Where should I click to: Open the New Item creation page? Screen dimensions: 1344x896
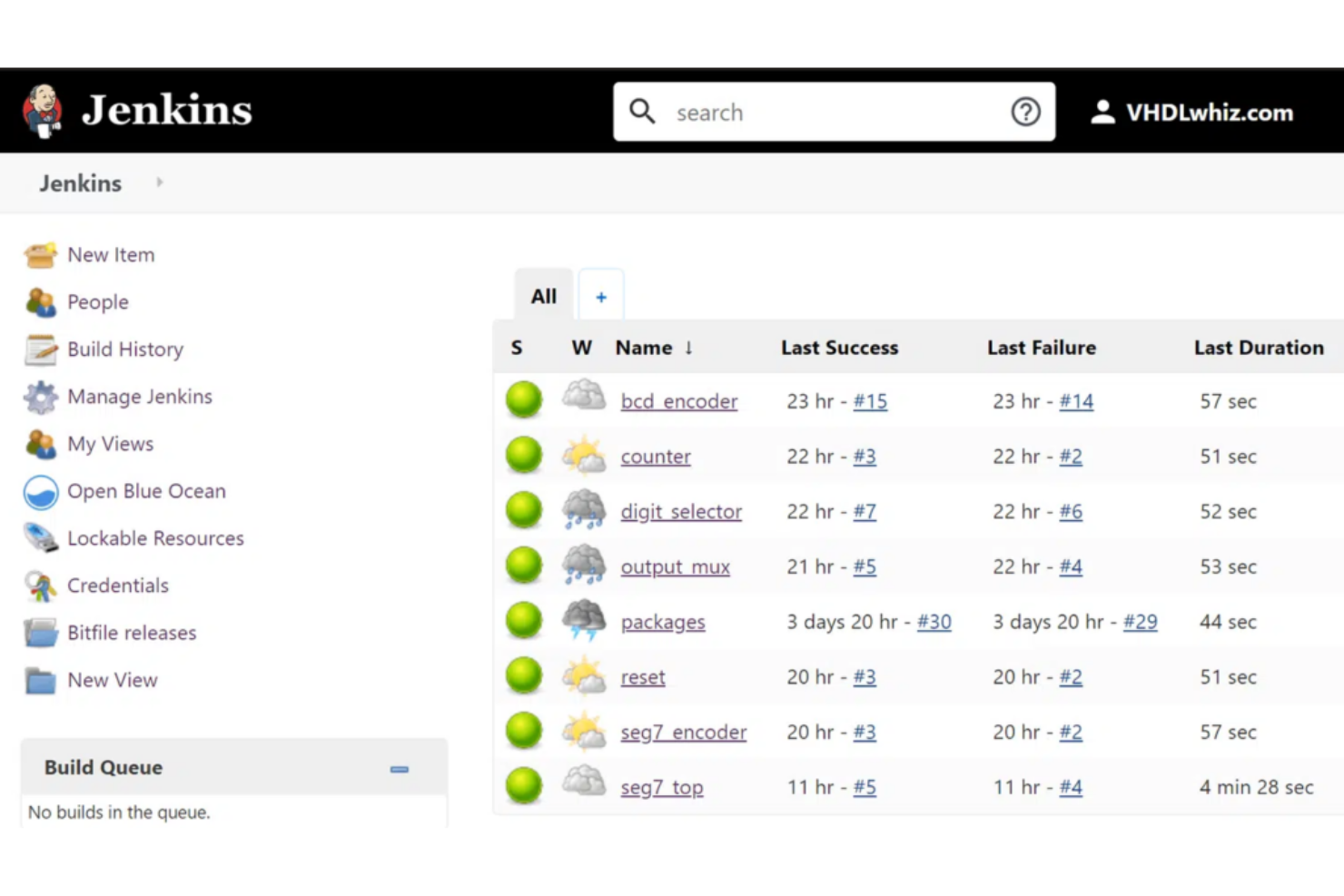pyautogui.click(x=110, y=254)
